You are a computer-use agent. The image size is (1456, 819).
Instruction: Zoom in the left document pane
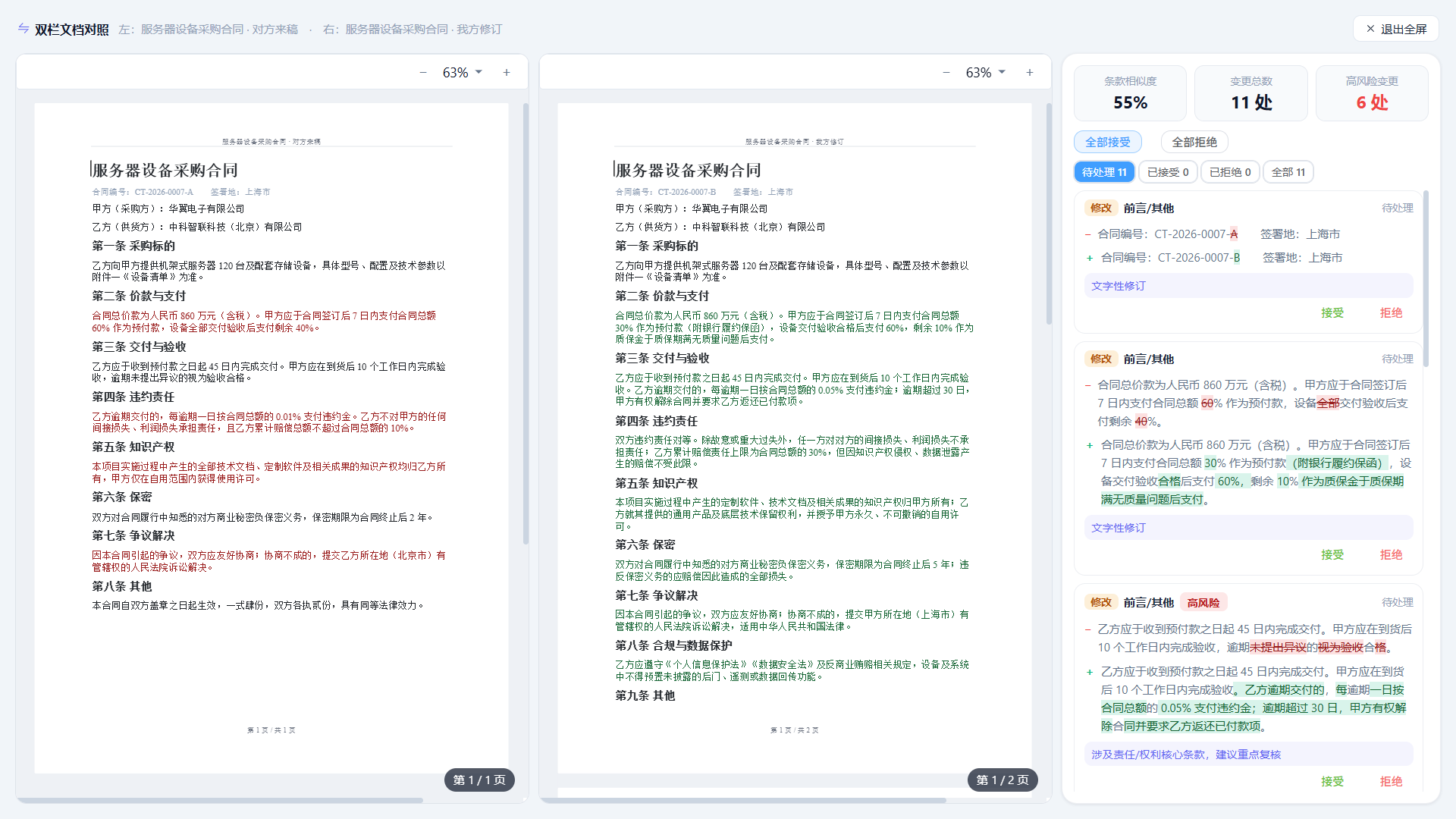tap(507, 73)
